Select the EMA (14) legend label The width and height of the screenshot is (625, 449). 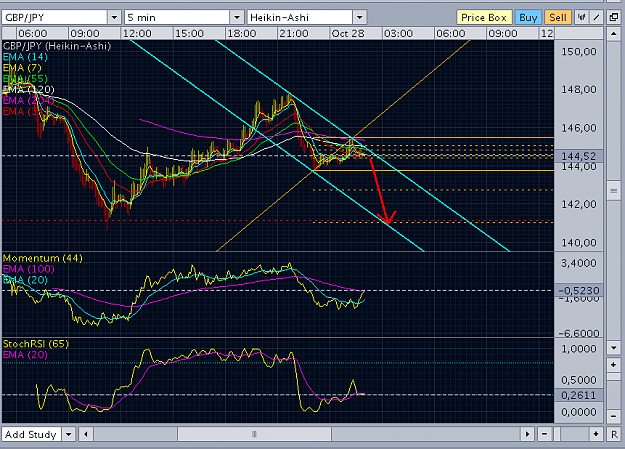click(26, 57)
